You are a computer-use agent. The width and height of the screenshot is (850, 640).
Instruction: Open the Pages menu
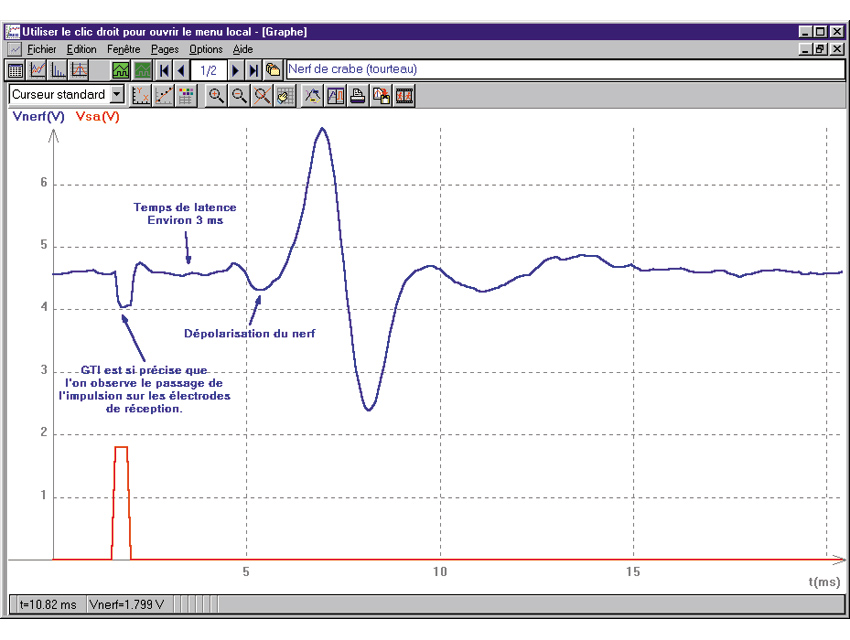point(165,49)
